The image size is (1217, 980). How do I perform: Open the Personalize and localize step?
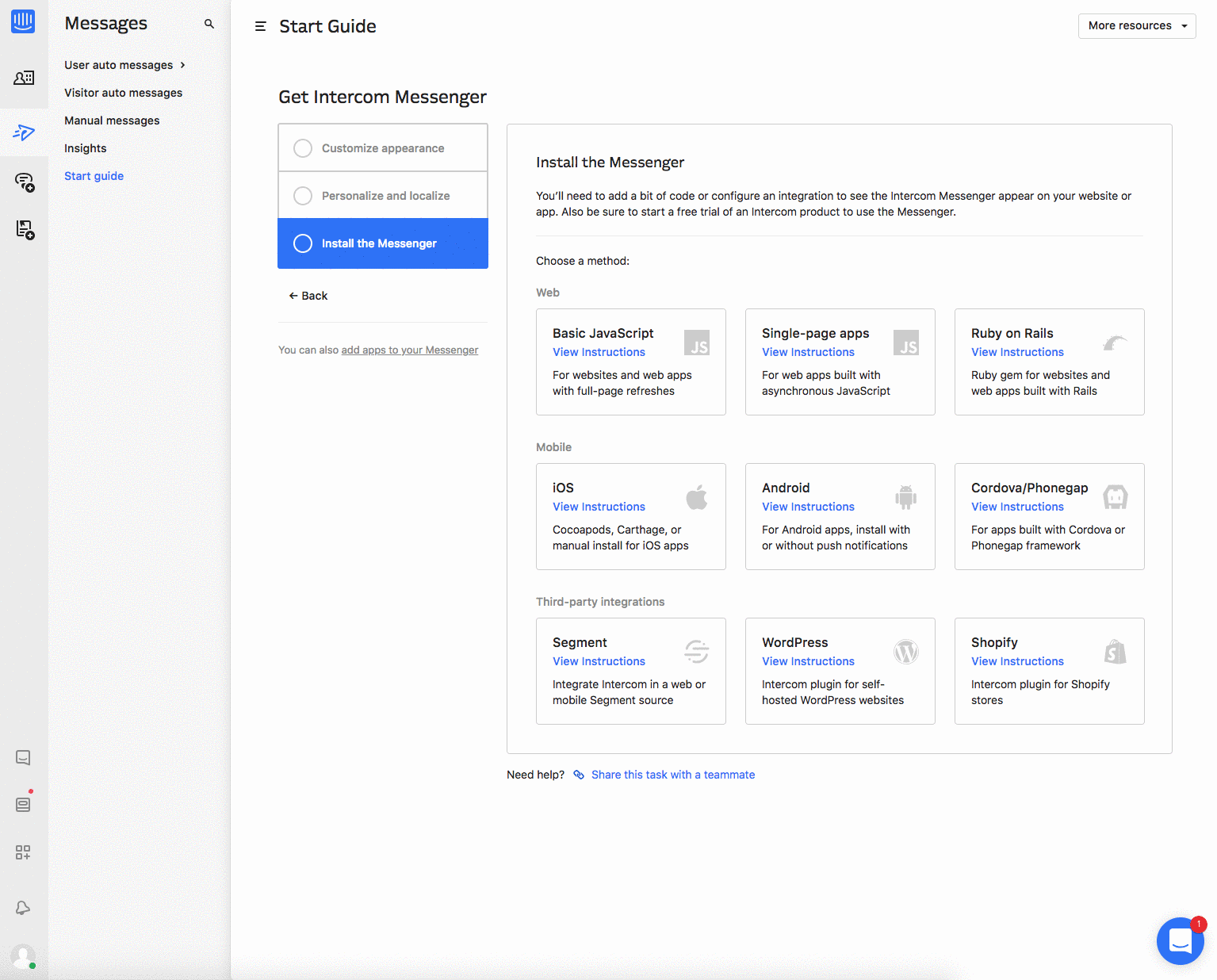pyautogui.click(x=383, y=196)
